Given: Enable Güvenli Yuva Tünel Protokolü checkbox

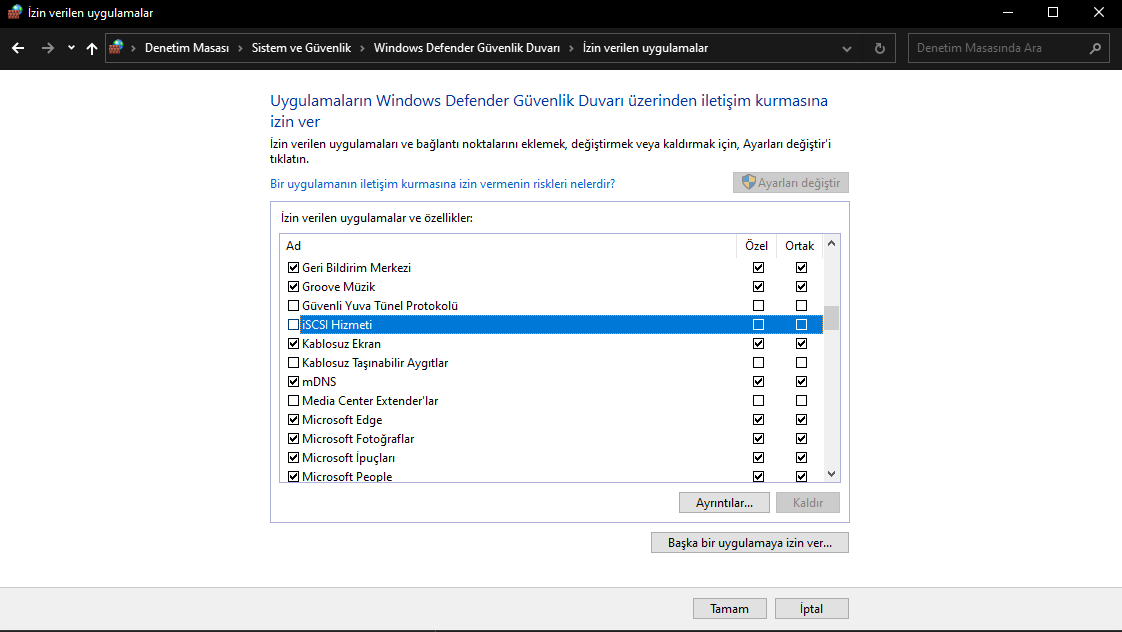Looking at the screenshot, I should point(293,306).
